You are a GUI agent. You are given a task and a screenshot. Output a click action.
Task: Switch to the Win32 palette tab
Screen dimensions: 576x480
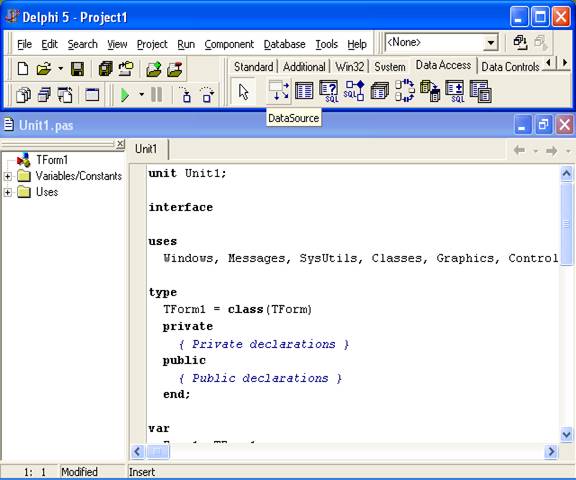coord(349,67)
